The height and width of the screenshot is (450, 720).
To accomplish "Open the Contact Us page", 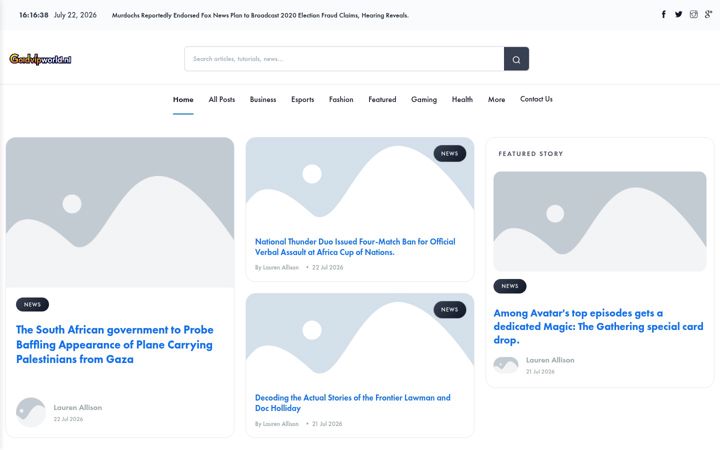I will [x=536, y=99].
